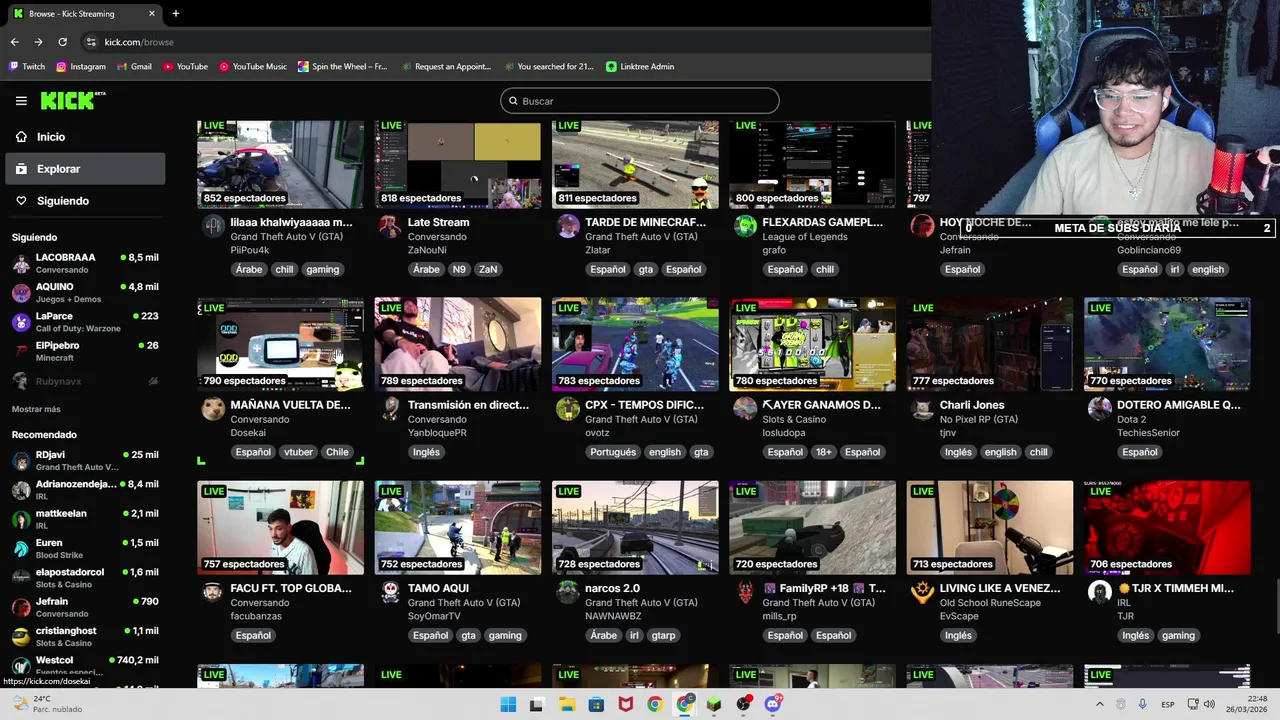Select the Chile tag under Dosekai

click(x=337, y=452)
